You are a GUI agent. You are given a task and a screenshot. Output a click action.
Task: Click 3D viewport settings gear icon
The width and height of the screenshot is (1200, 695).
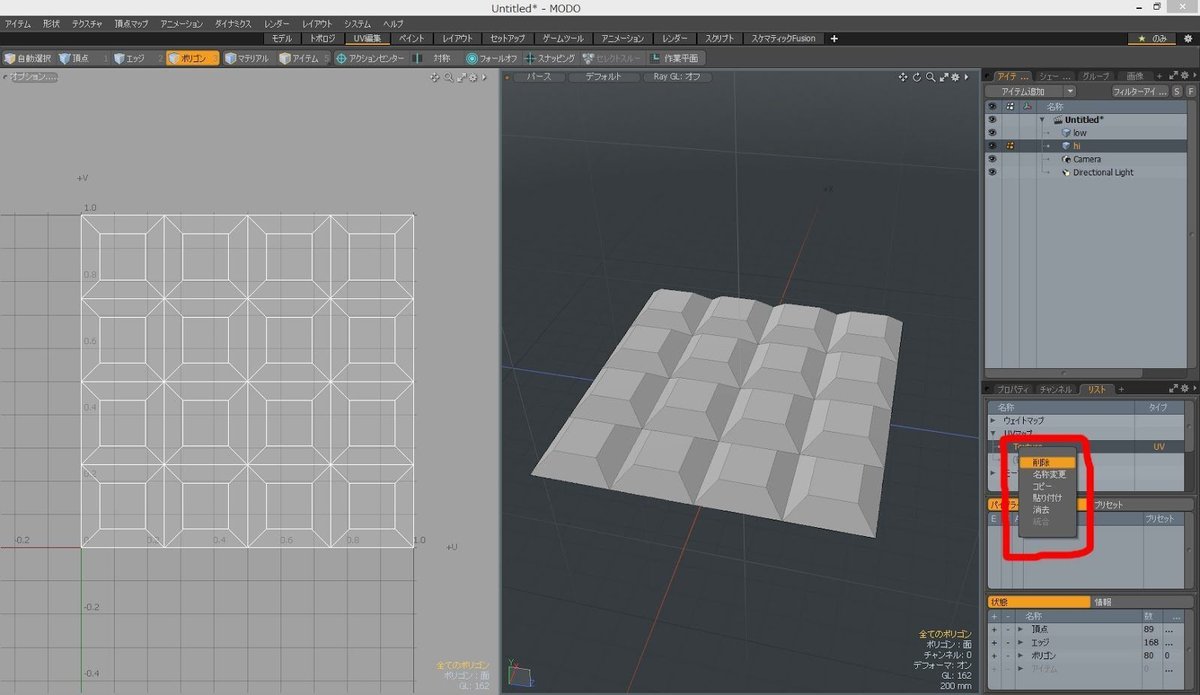click(956, 77)
